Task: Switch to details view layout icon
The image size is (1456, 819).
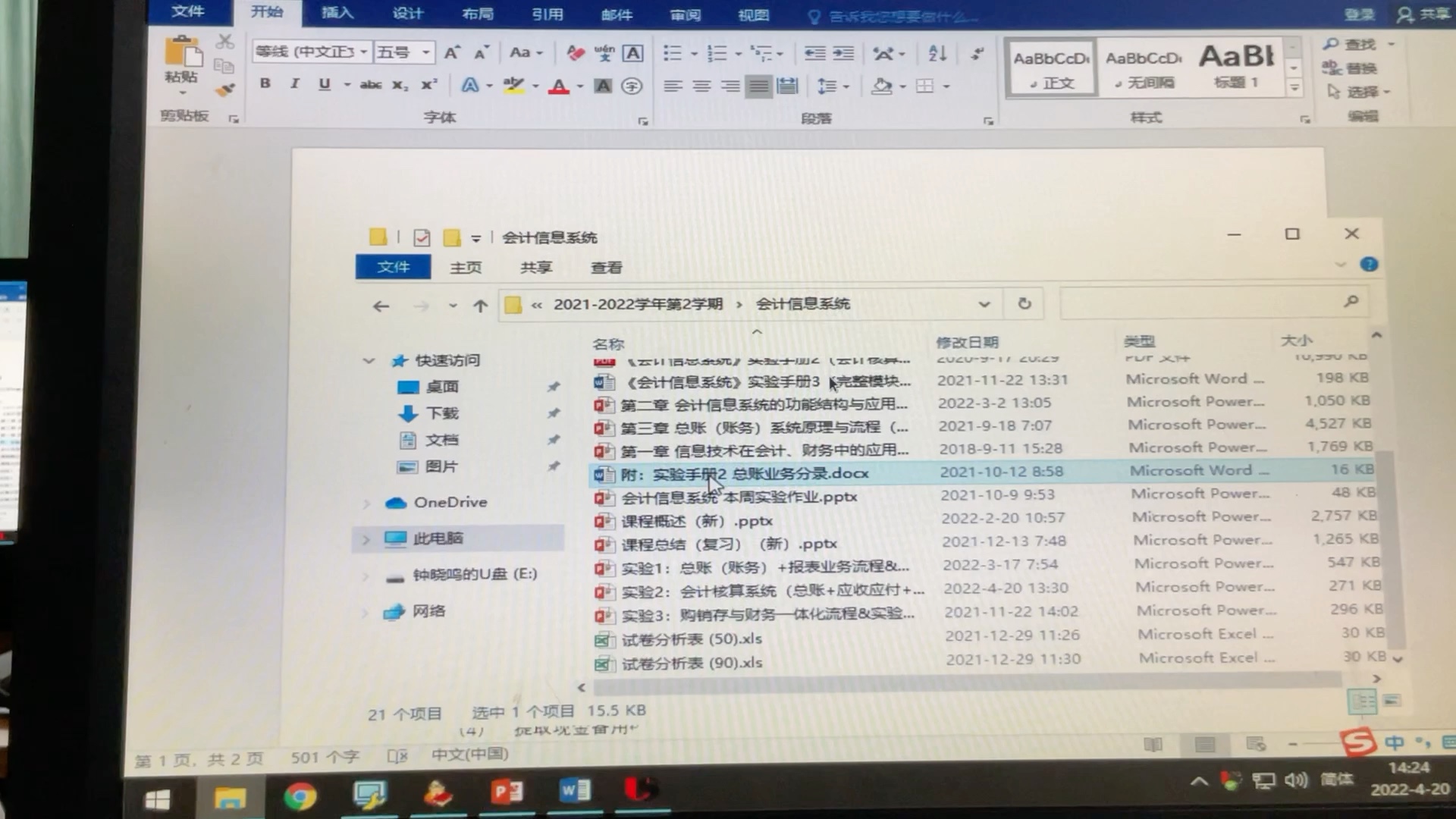Action: pyautogui.click(x=1362, y=701)
